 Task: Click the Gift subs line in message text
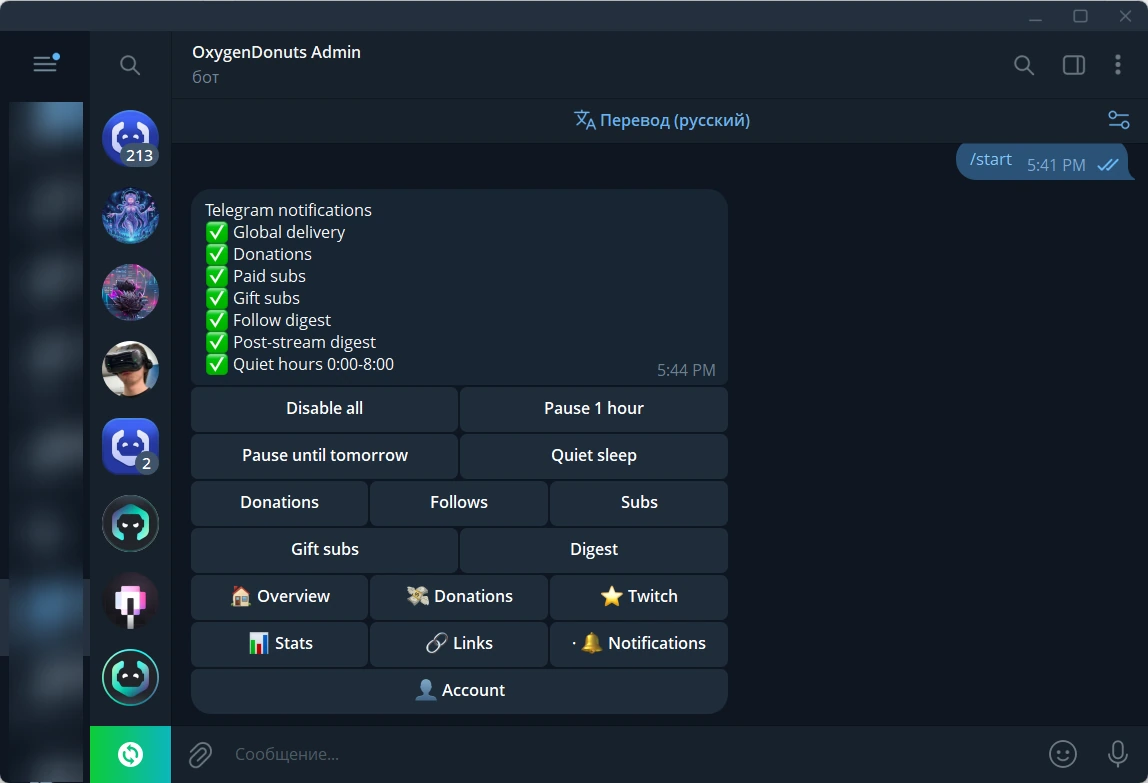tap(253, 298)
